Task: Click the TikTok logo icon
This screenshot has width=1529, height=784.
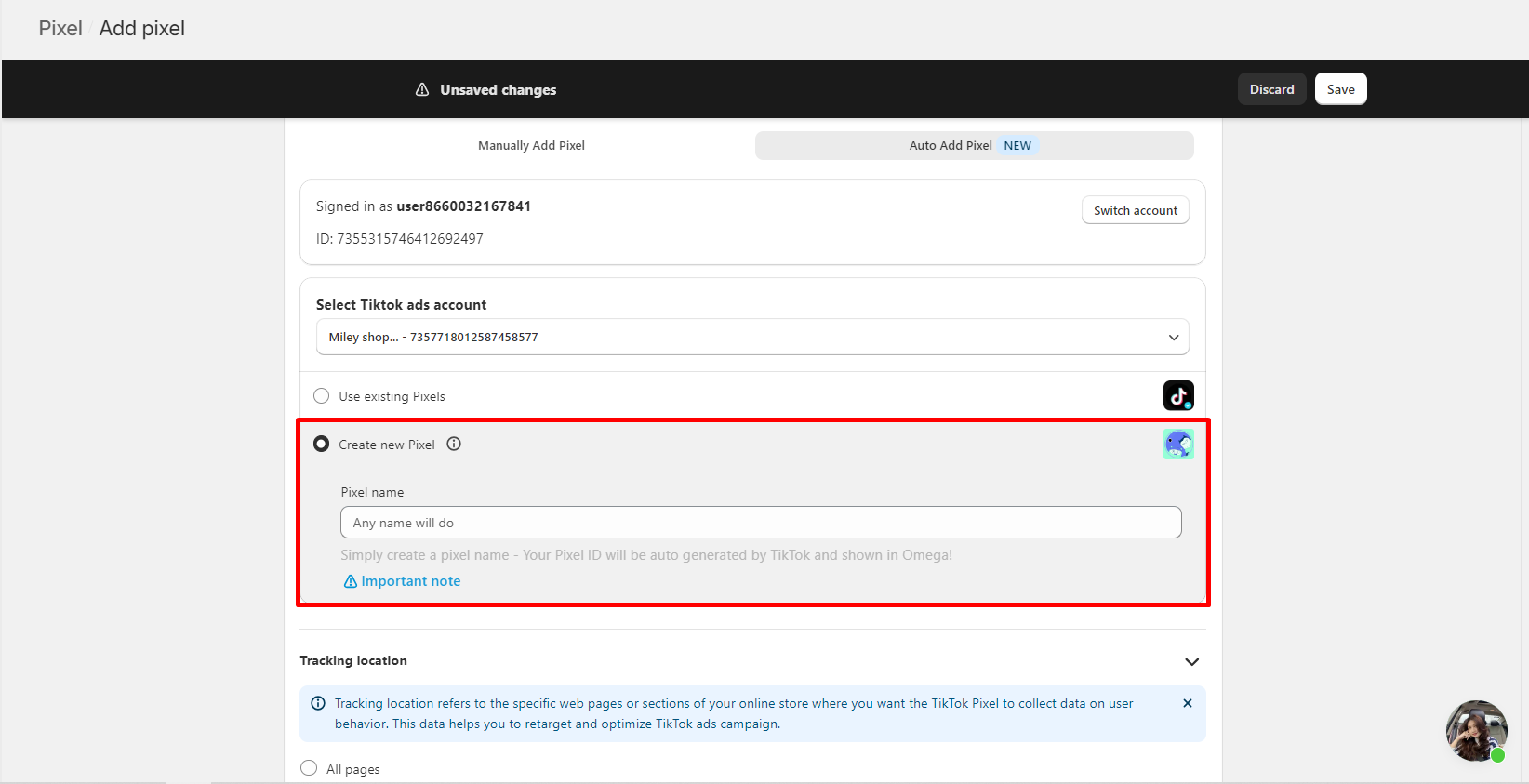Action: (1178, 395)
